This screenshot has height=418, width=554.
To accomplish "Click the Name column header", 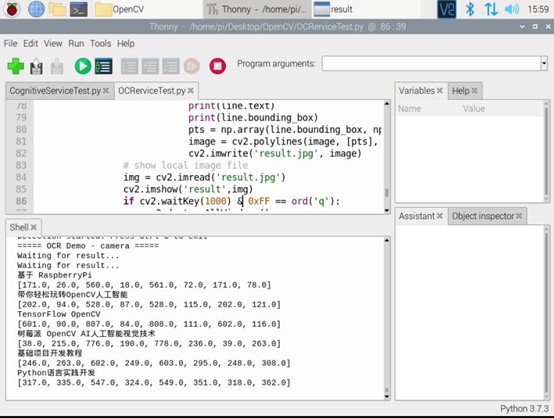I will tap(409, 109).
